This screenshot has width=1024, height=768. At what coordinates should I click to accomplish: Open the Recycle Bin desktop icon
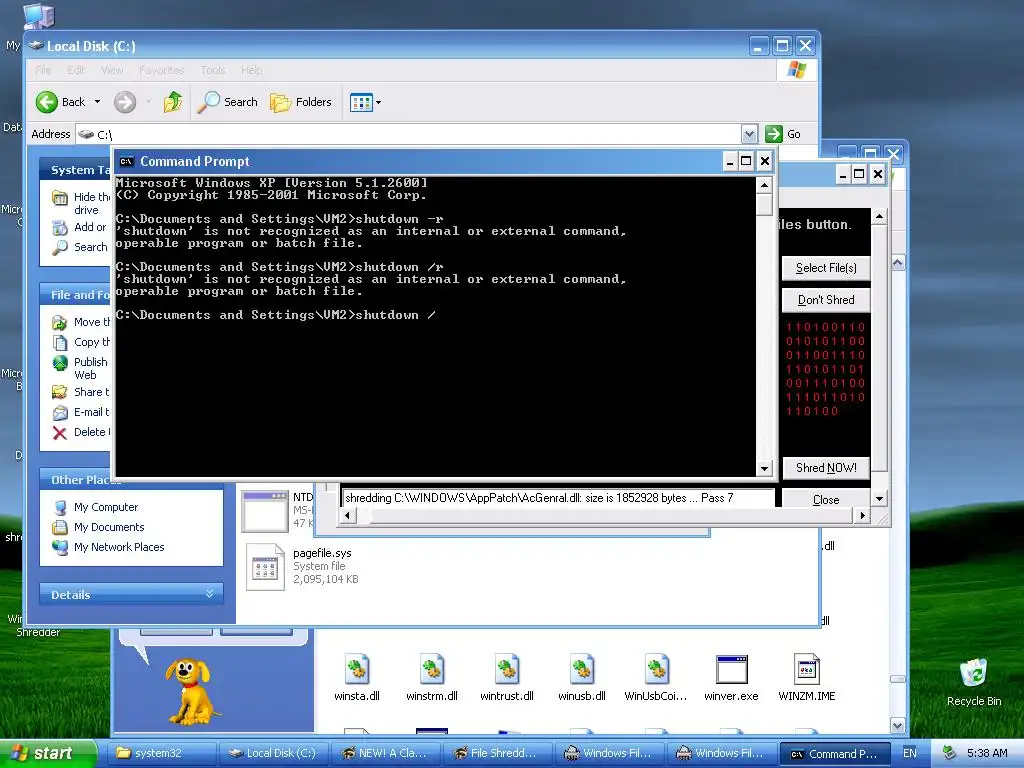[x=974, y=682]
